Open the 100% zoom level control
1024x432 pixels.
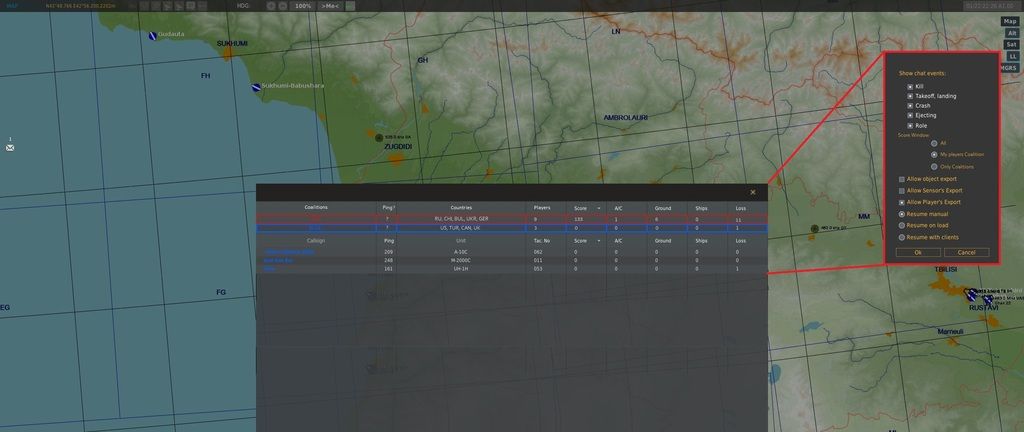click(x=301, y=6)
